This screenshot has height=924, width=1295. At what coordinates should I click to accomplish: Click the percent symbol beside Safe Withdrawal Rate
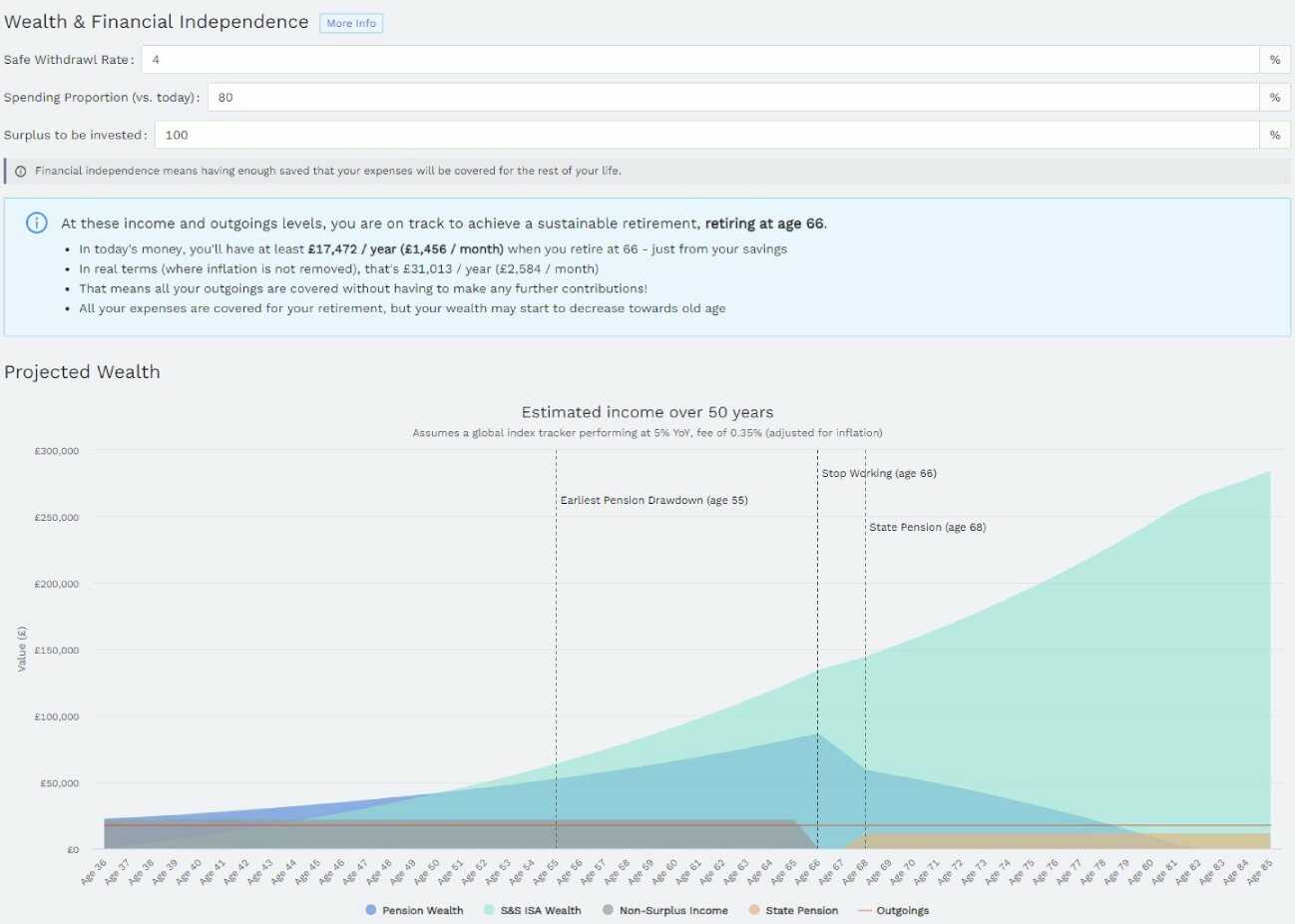coord(1274,59)
